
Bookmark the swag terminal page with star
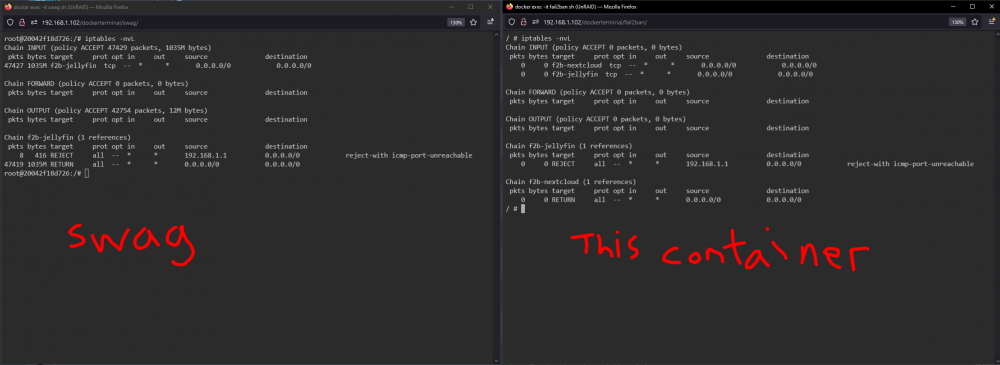(x=473, y=22)
